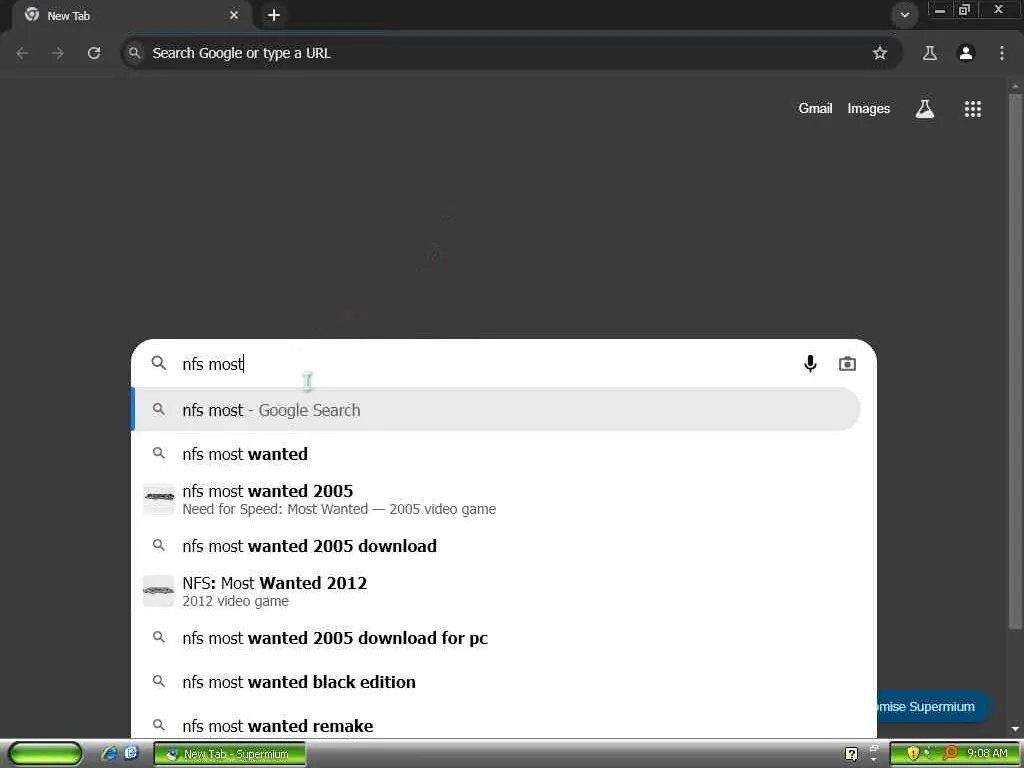Image resolution: width=1024 pixels, height=768 pixels.
Task: Open the green Start button
Action: pos(45,754)
